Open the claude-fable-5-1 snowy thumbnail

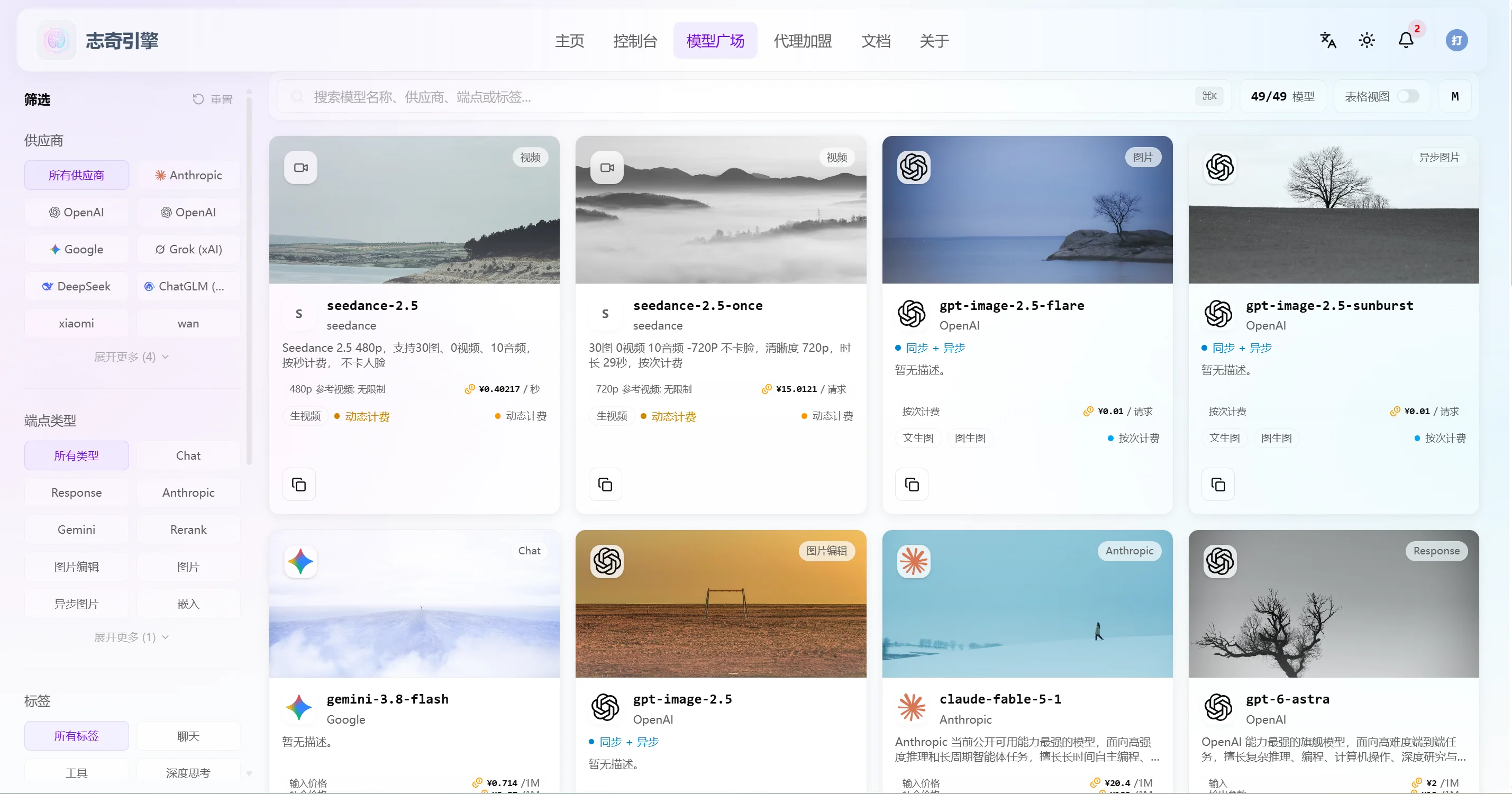1027,604
